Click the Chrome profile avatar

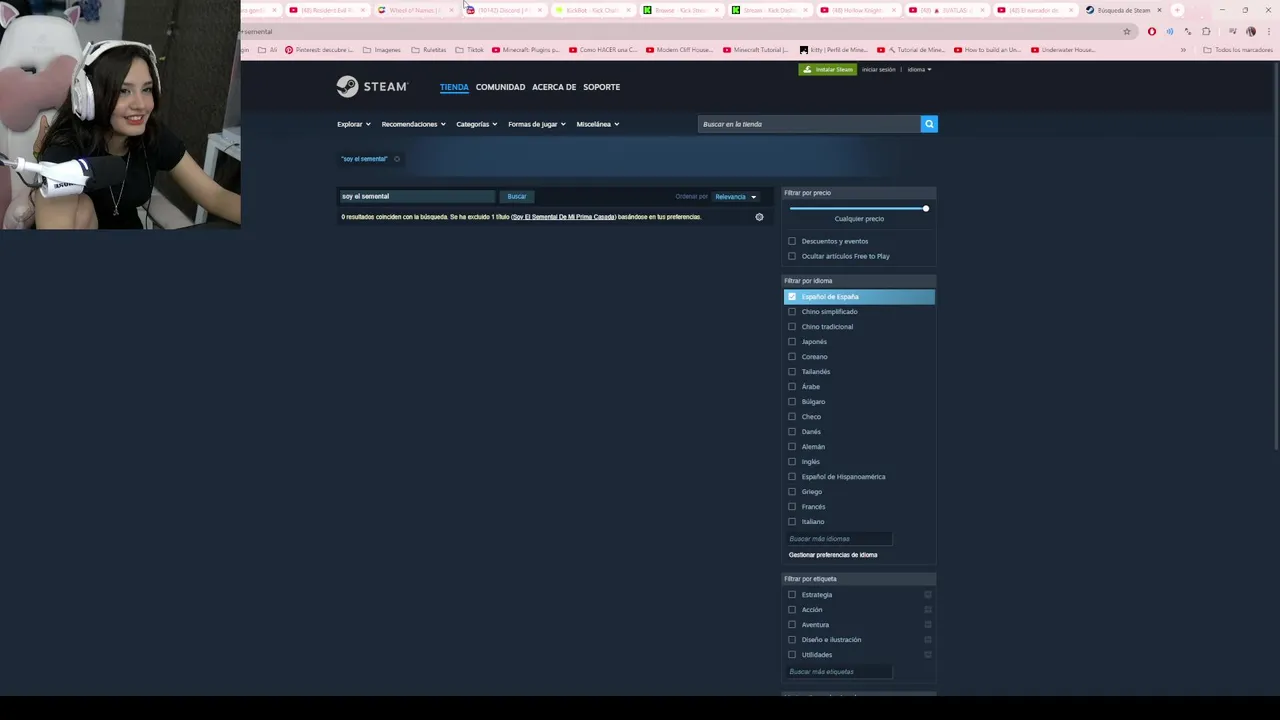pyautogui.click(x=1250, y=32)
